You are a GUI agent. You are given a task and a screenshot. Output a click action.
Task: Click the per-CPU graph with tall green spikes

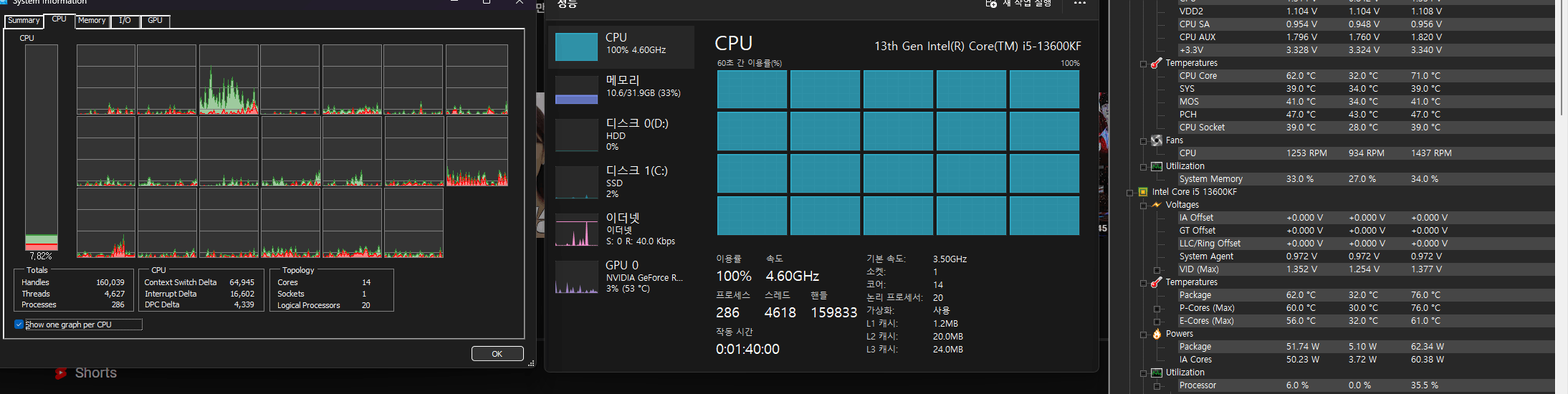click(229, 80)
